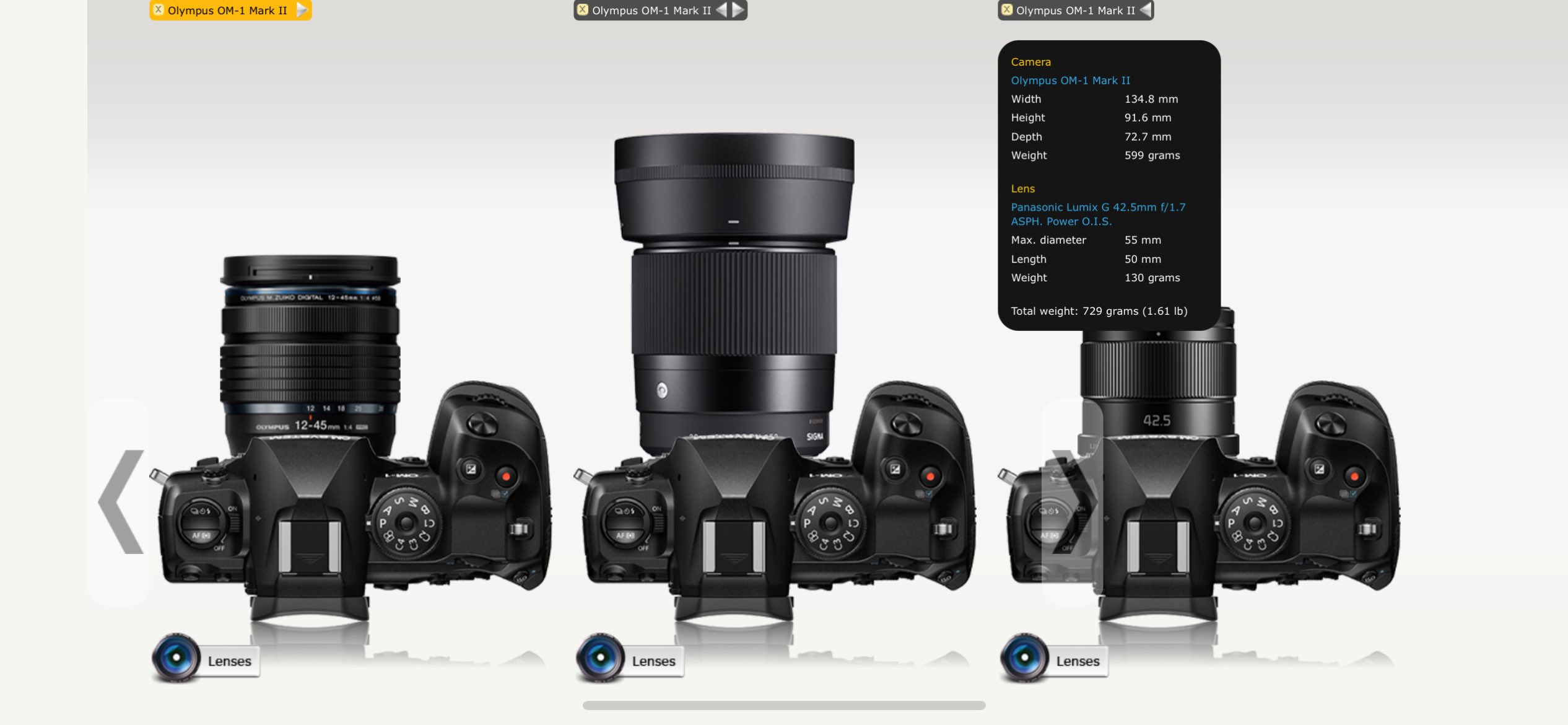The width and height of the screenshot is (1568, 725).
Task: Select the highlighted yellow Olympus OM-1 Mark II label
Action: click(x=227, y=11)
